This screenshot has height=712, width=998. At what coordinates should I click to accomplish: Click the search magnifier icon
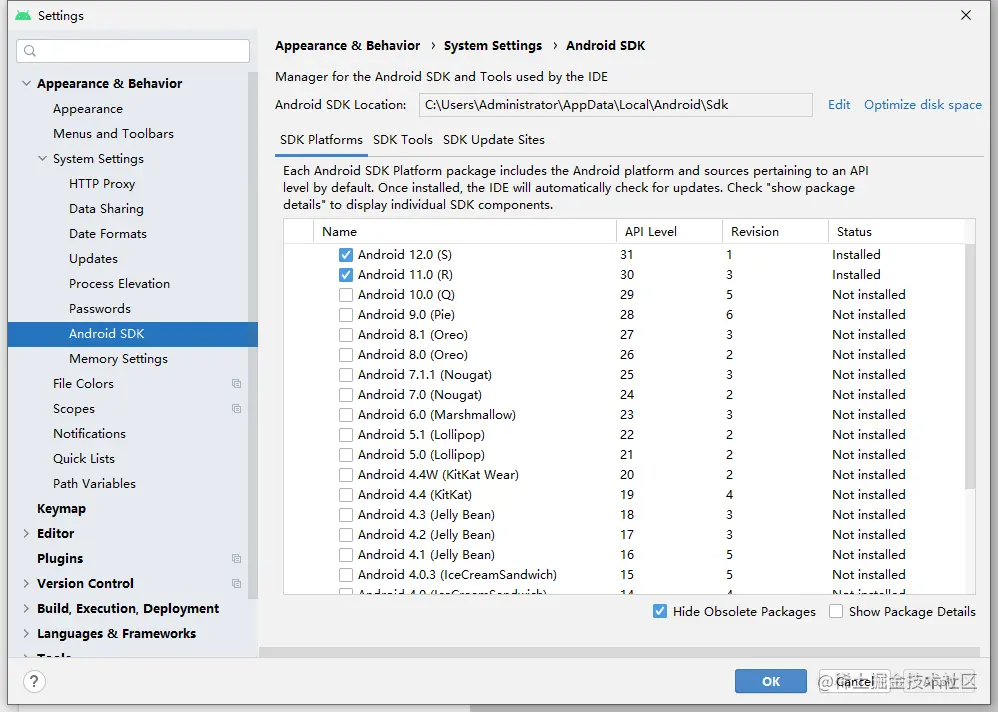point(30,51)
